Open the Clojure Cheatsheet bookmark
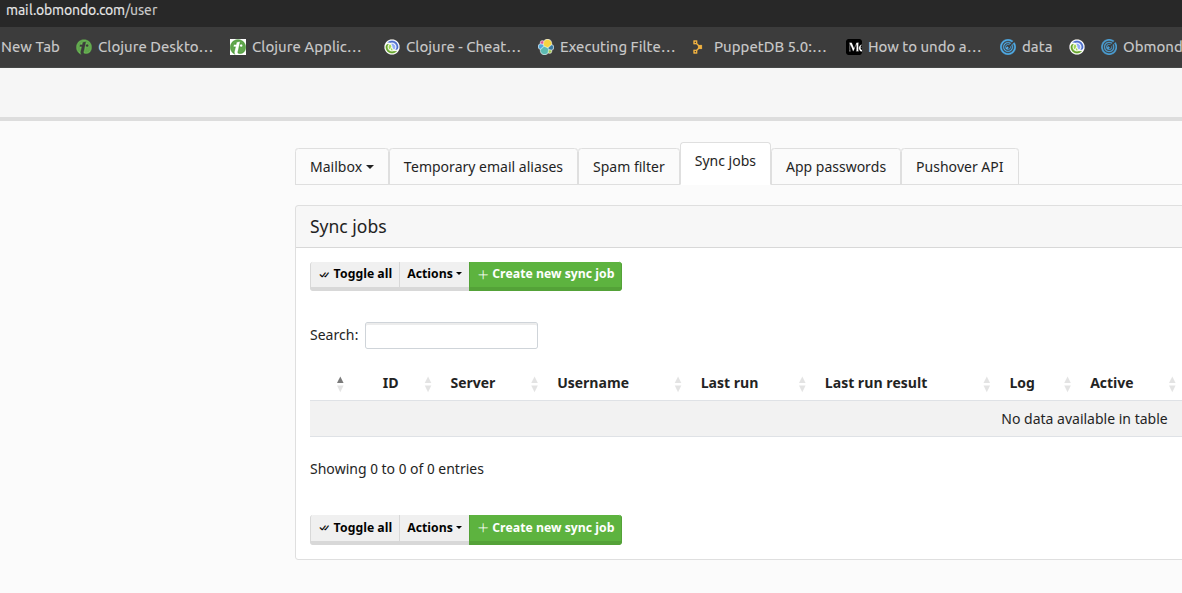This screenshot has height=593, width=1182. [452, 47]
